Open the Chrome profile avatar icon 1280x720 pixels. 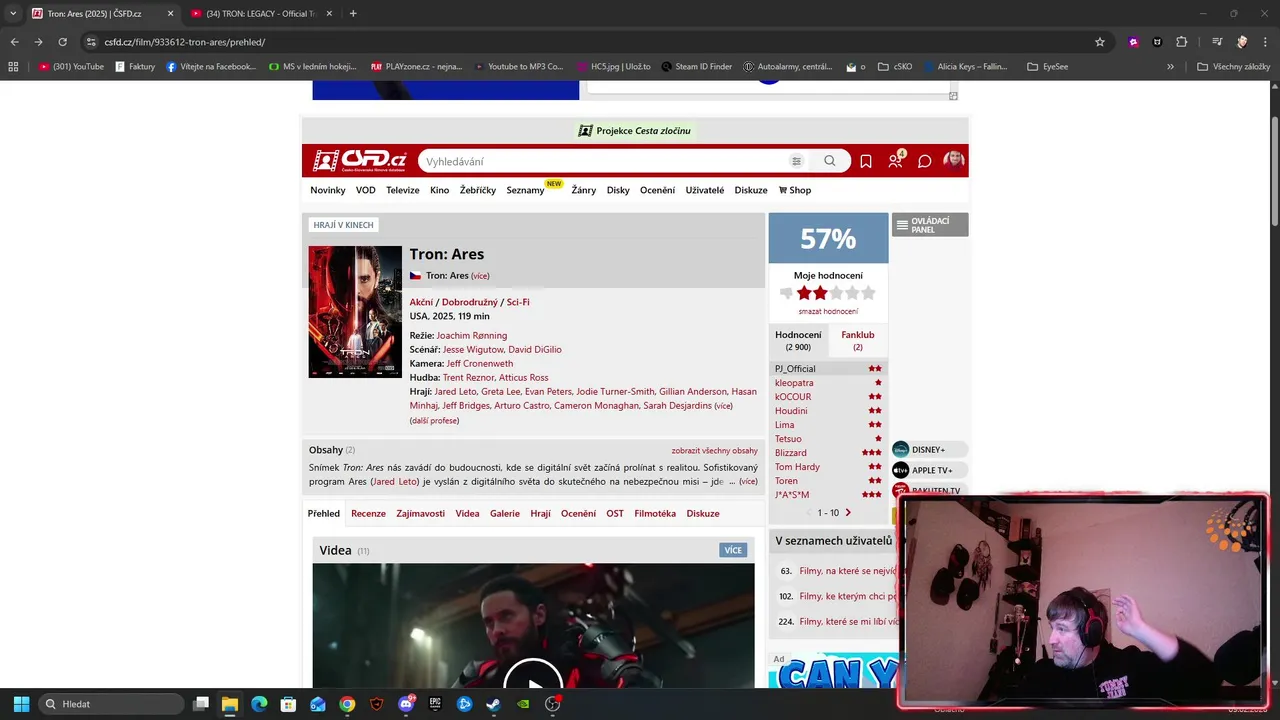point(1241,42)
